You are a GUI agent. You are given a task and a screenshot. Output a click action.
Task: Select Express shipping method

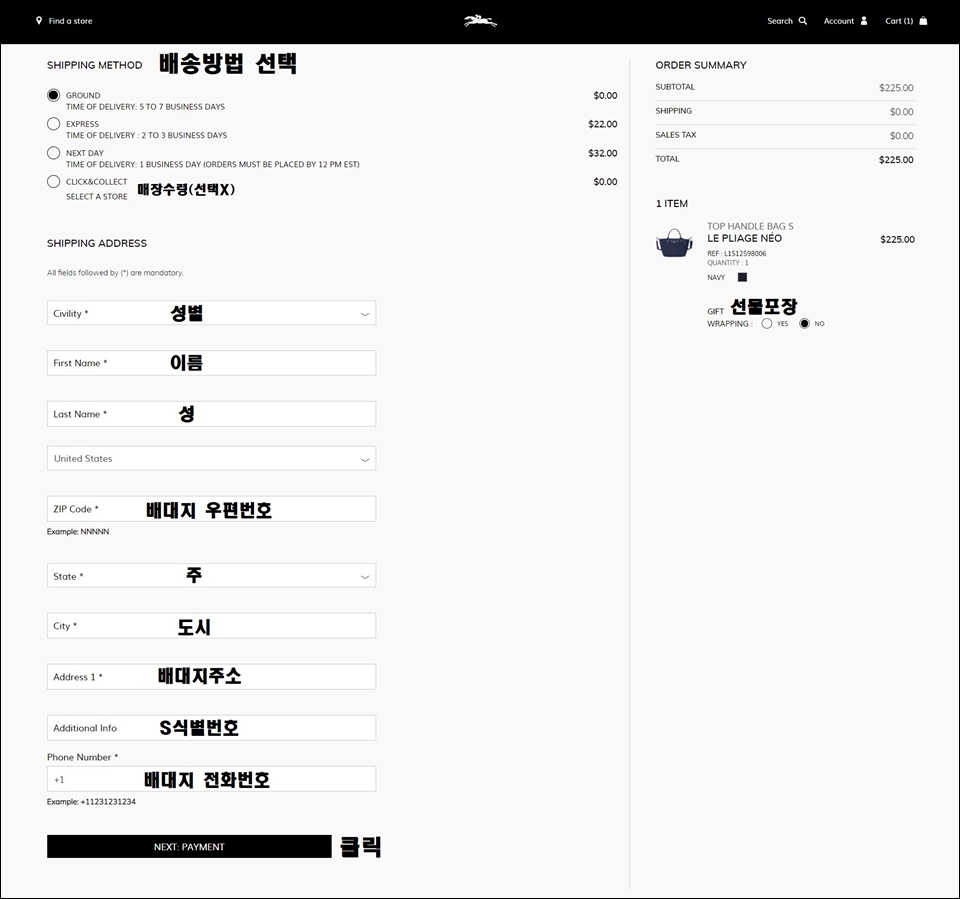tap(53, 124)
